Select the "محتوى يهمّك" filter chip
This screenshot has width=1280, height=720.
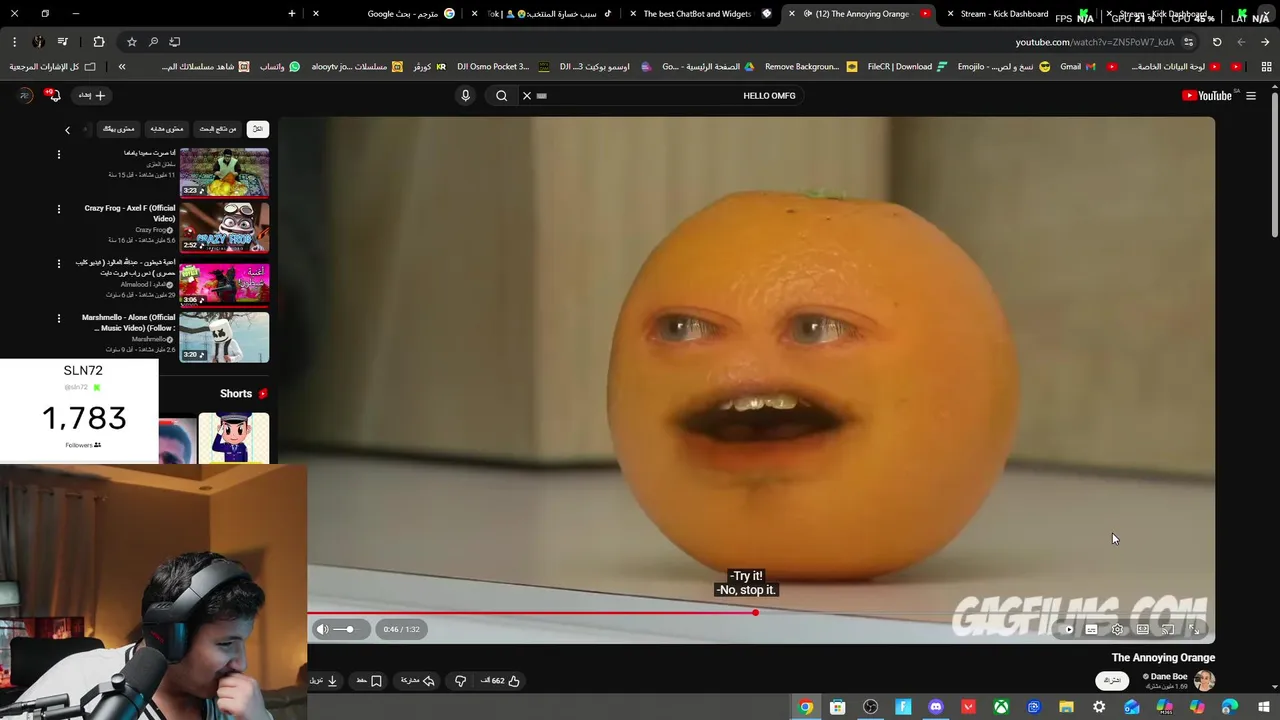[118, 129]
